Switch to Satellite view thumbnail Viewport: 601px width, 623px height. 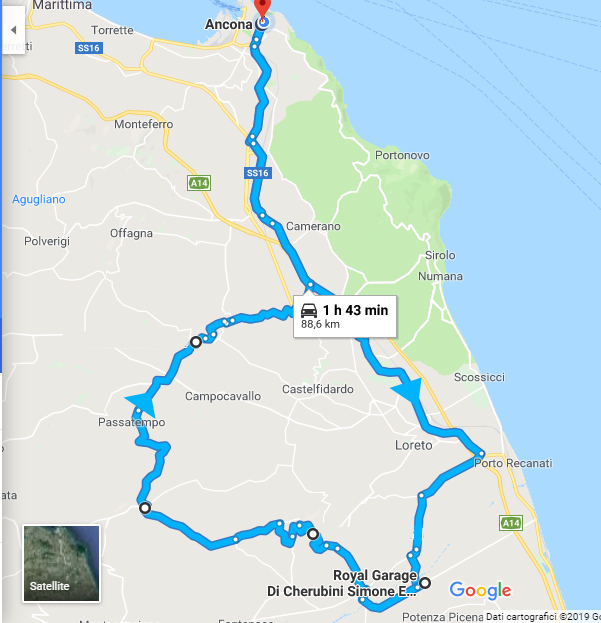coord(61,563)
